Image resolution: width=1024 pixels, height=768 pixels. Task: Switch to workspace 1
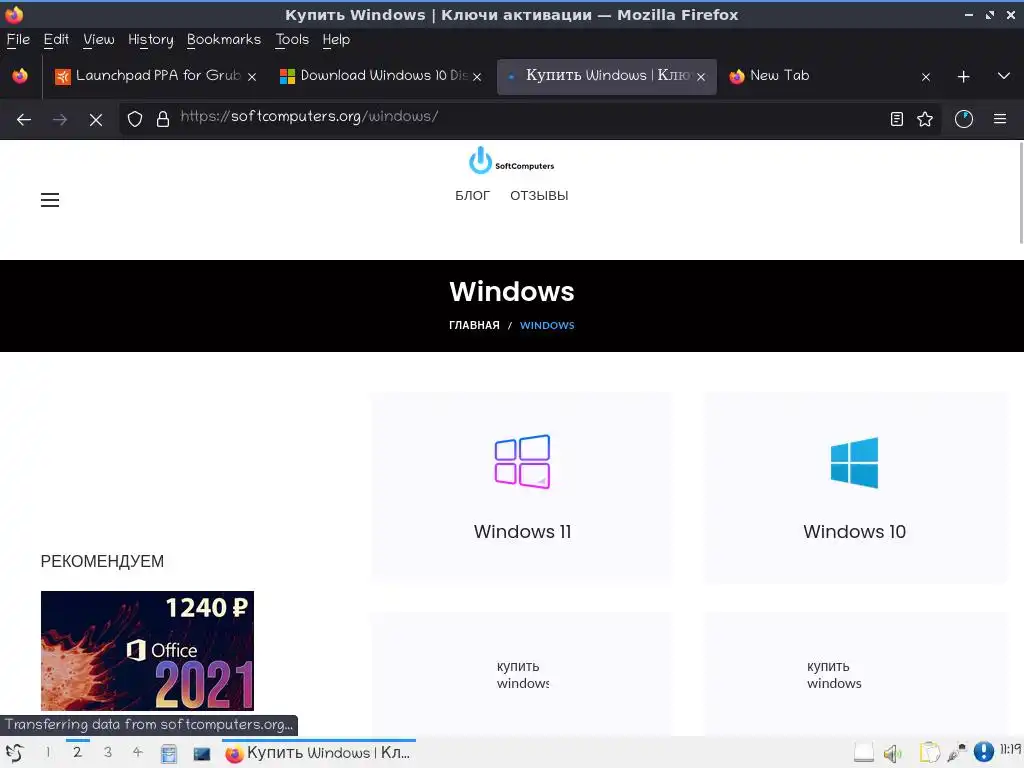[47, 753]
